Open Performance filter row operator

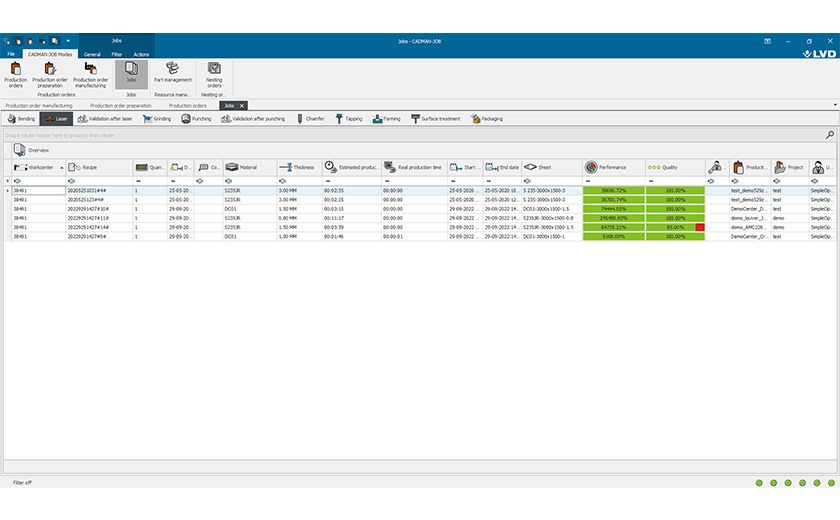588,181
